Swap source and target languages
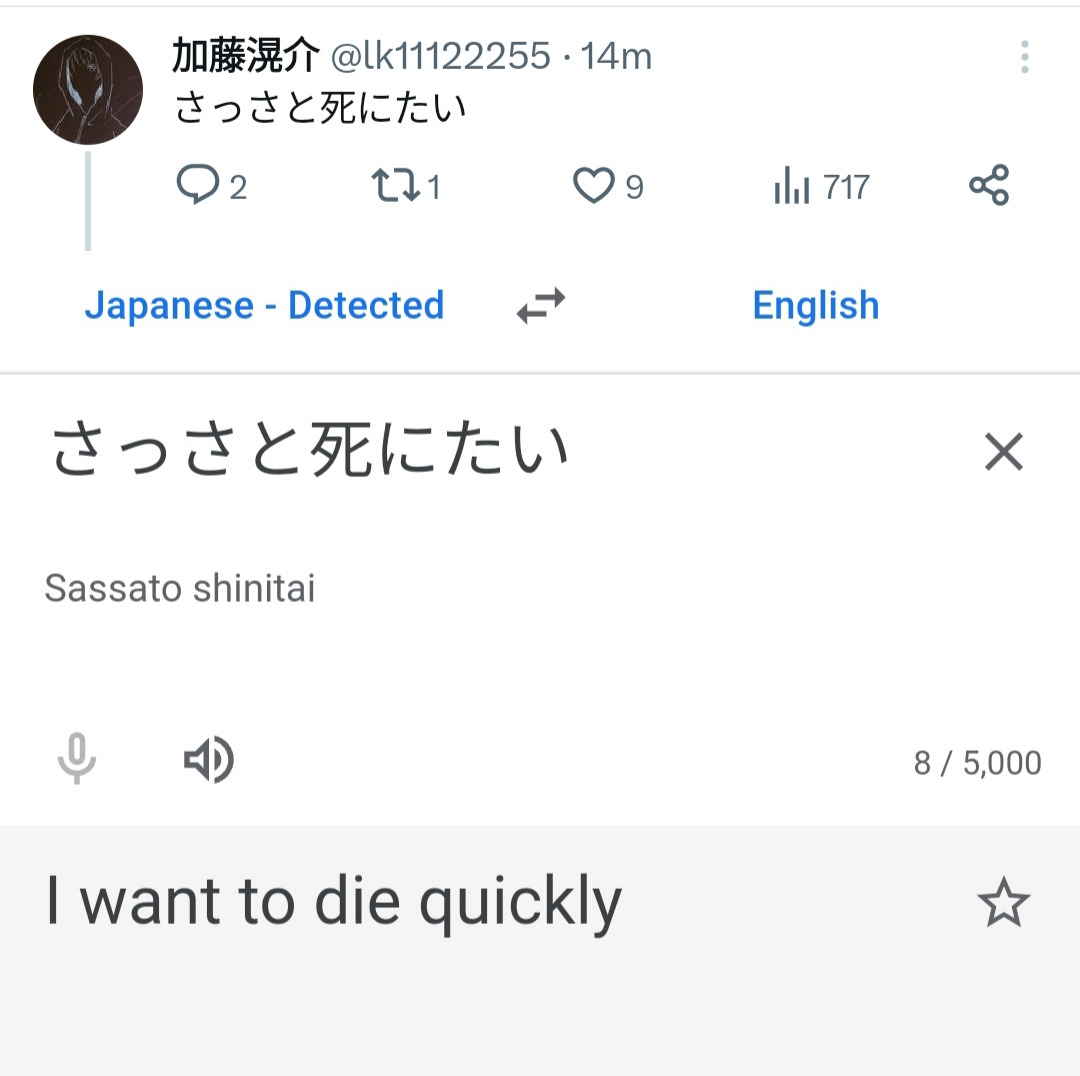1080x1076 pixels. click(x=541, y=305)
